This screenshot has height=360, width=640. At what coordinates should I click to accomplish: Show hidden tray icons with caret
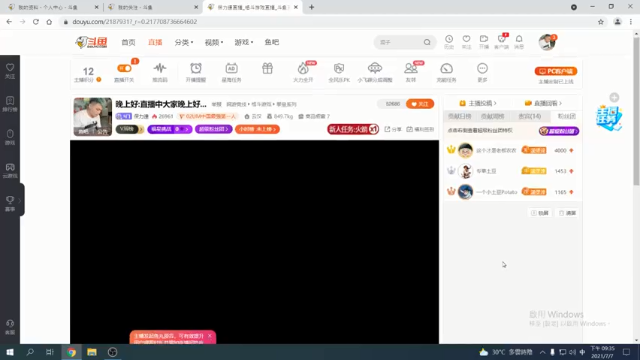(542, 352)
